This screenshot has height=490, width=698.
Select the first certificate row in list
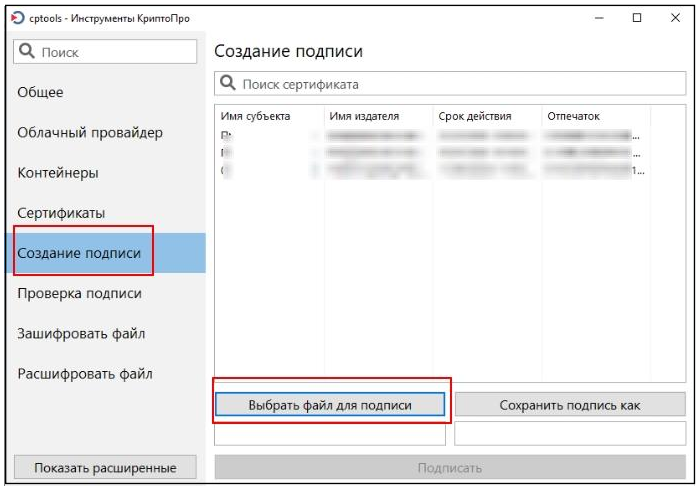click(430, 135)
